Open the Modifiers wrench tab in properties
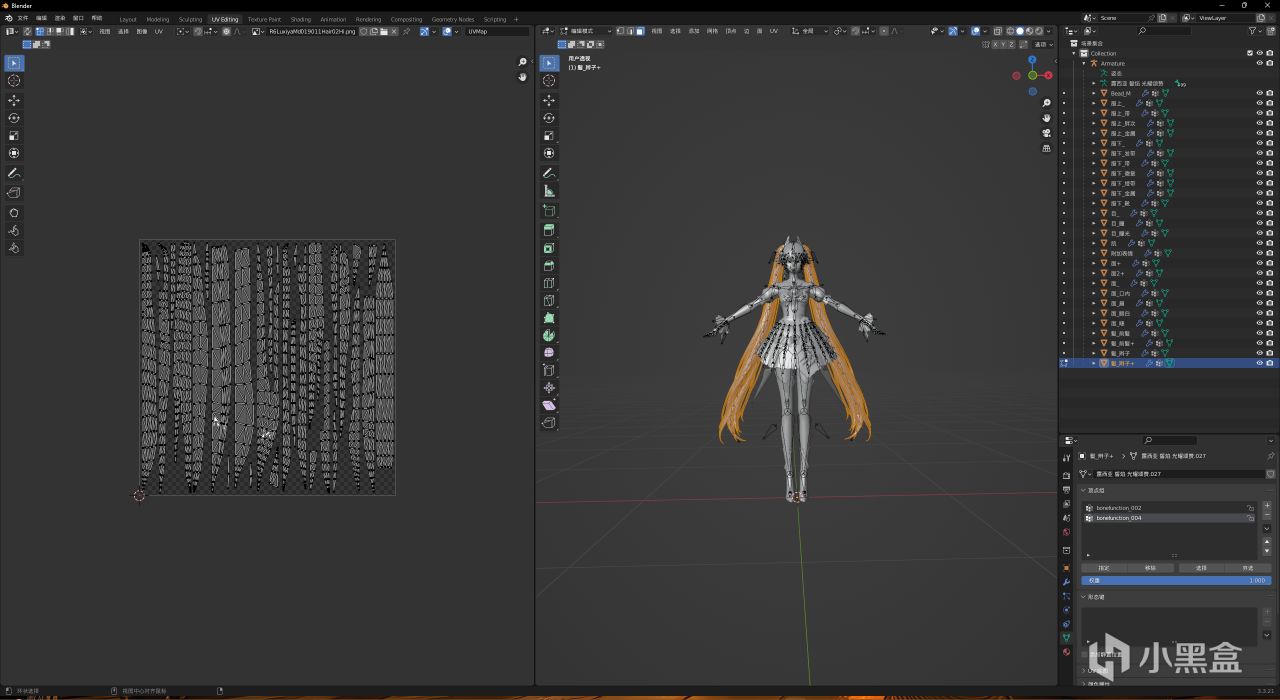Viewport: 1280px width, 700px height. [x=1066, y=581]
